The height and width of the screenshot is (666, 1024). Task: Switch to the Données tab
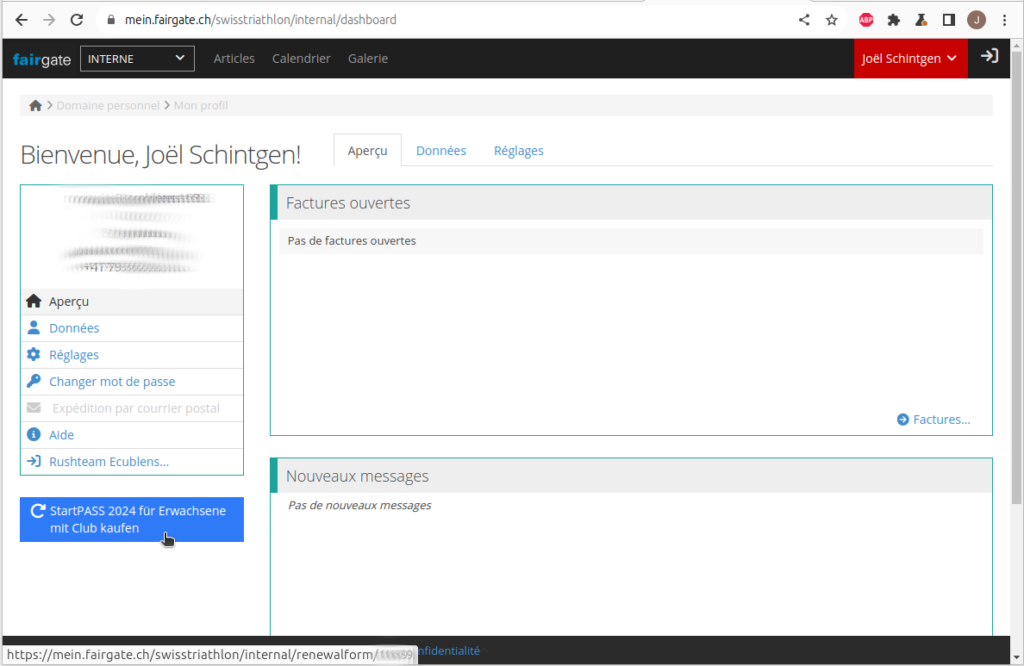(x=441, y=151)
